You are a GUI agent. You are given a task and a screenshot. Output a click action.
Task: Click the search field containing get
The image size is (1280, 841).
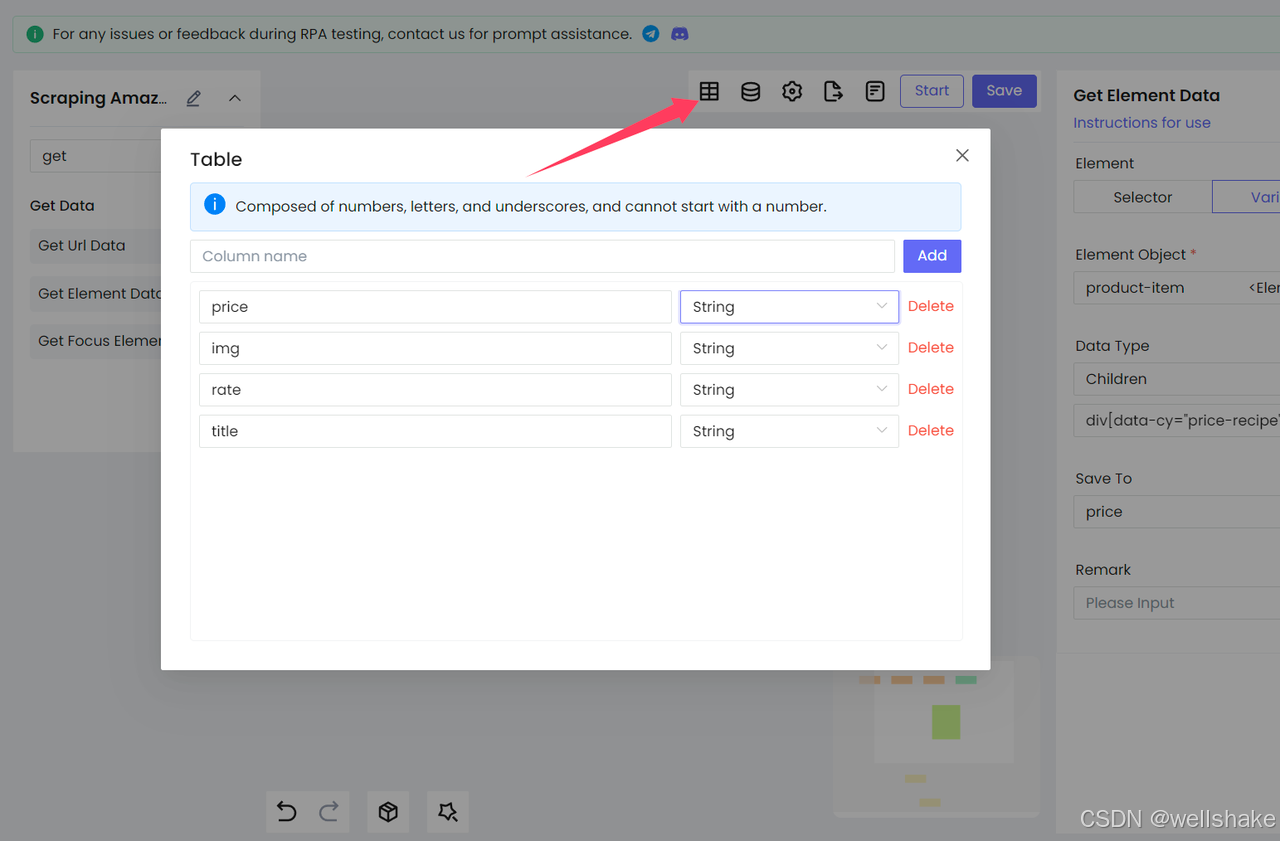[96, 156]
